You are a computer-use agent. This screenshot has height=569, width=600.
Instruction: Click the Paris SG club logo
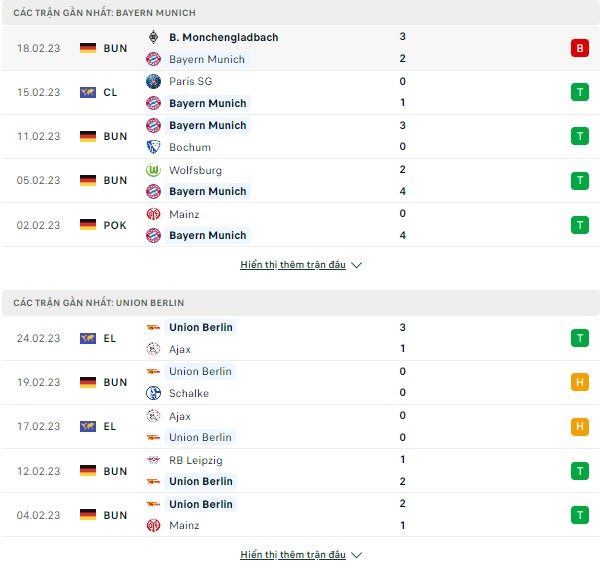[x=153, y=81]
